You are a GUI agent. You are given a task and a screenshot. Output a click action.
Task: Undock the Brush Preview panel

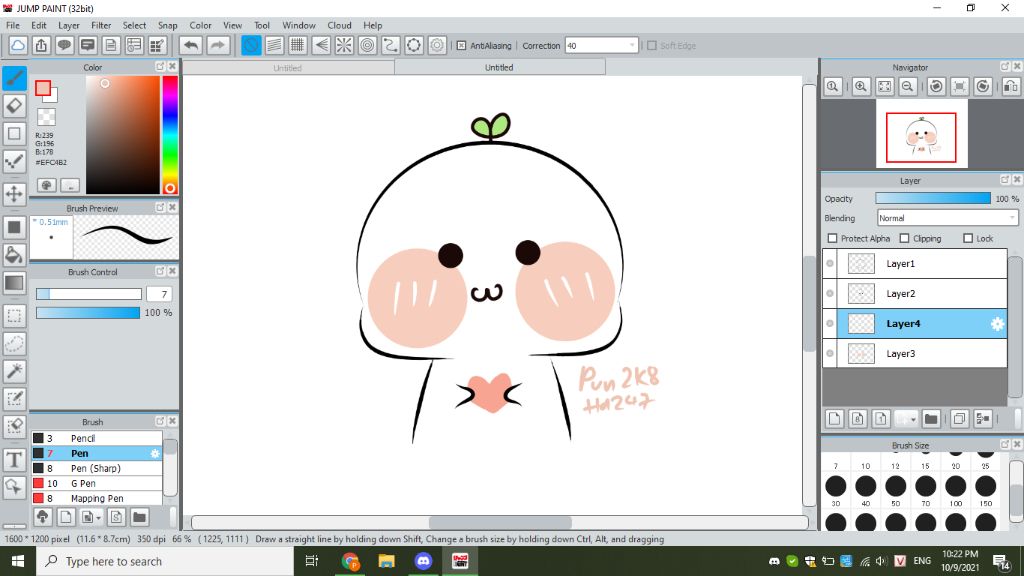tap(160, 207)
